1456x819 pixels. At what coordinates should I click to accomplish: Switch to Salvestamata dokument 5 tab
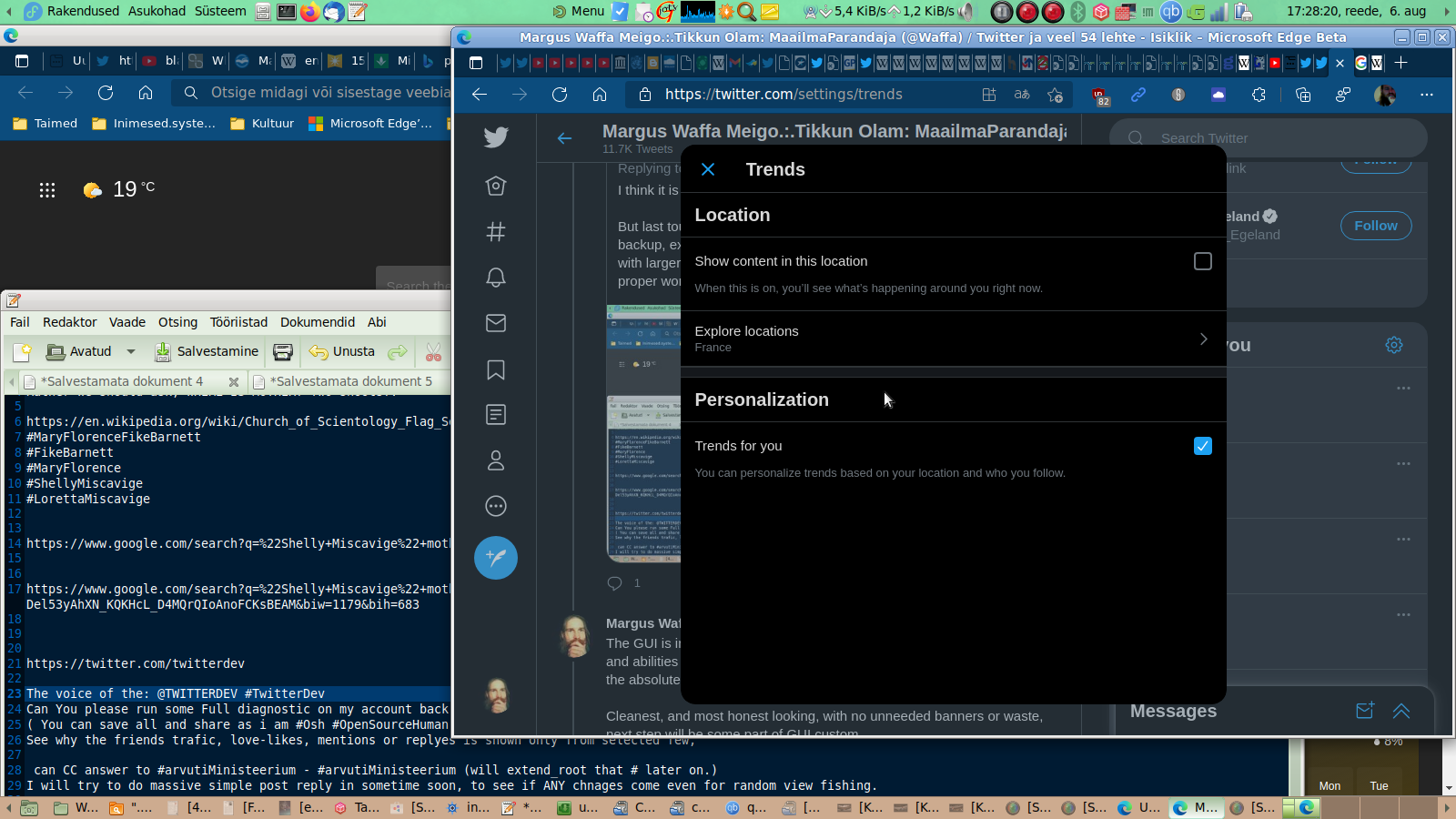(350, 381)
